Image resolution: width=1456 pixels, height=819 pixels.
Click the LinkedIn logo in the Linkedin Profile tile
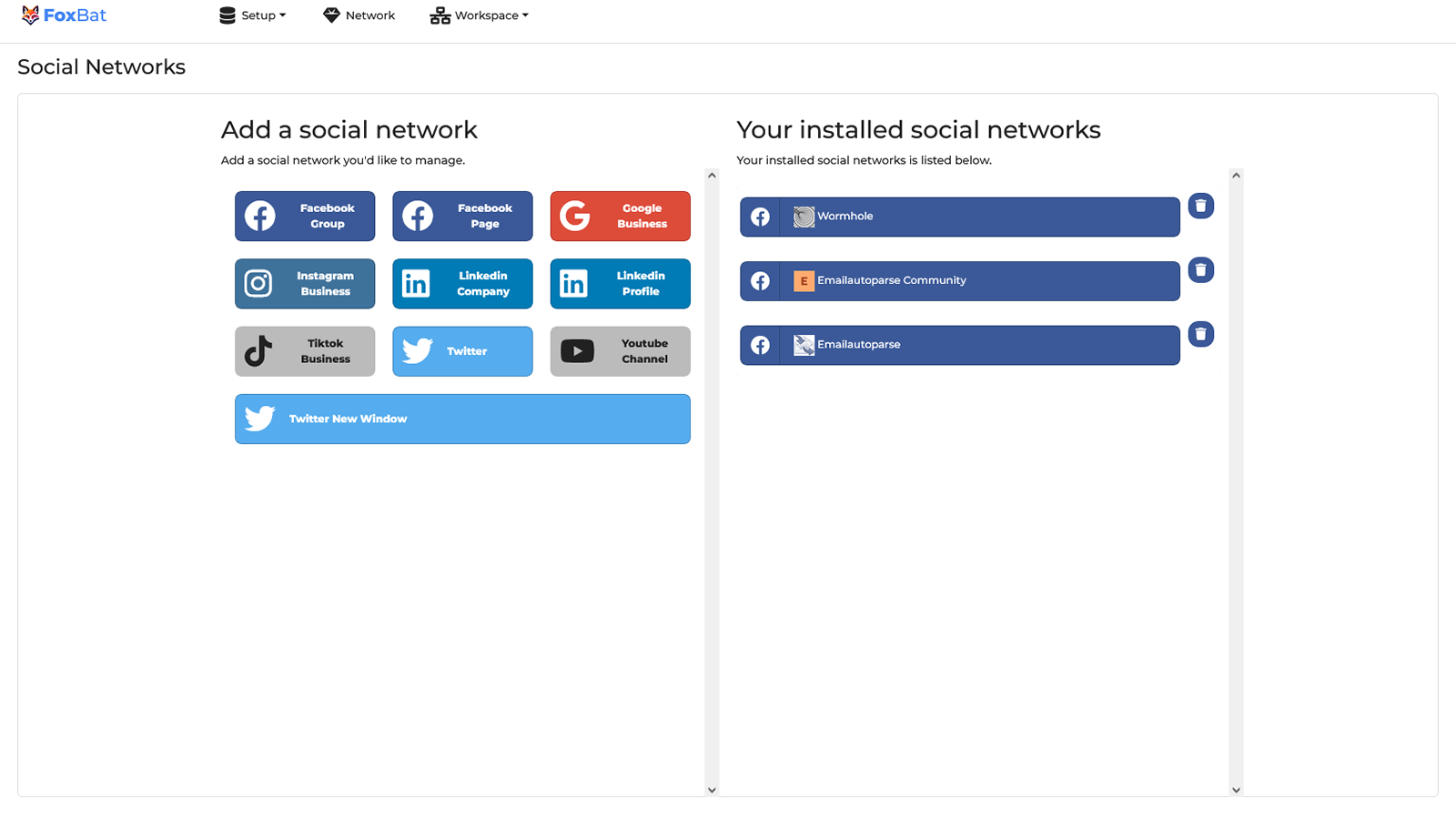point(573,284)
